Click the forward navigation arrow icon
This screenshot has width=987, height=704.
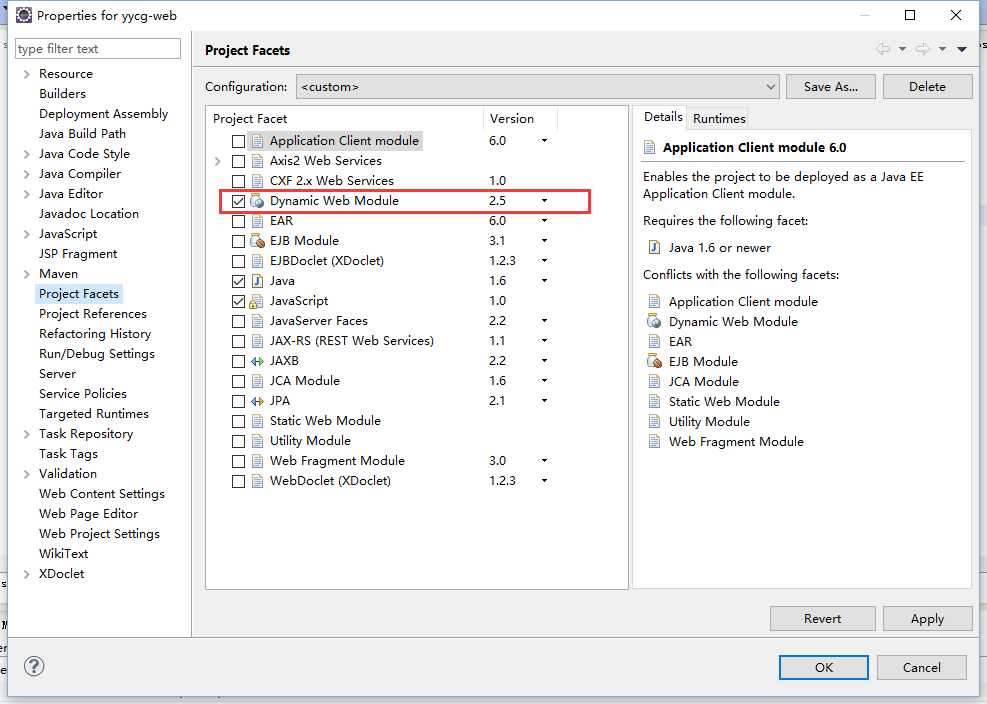[x=923, y=49]
